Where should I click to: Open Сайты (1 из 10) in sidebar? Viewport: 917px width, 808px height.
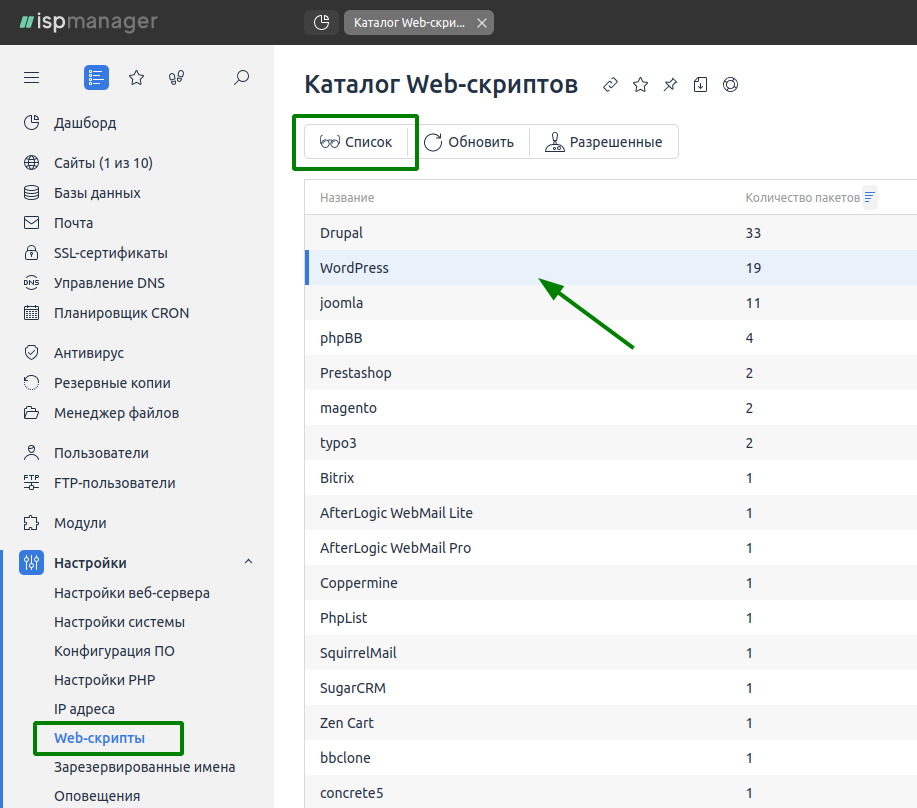pos(103,163)
